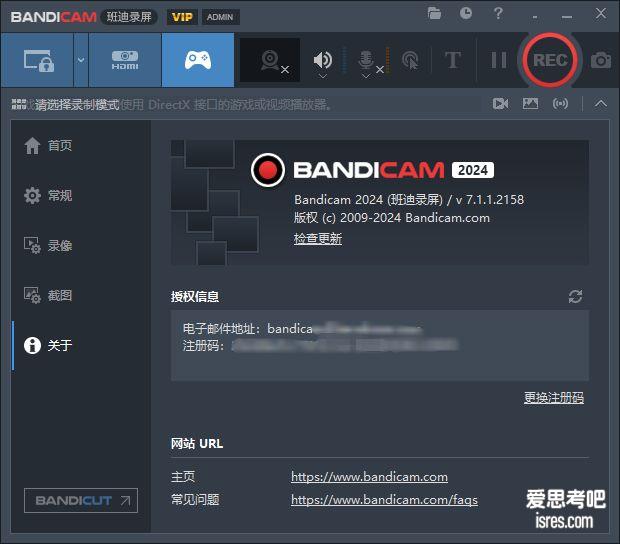620x544 pixels.
Task: Select HDMI device recording mode
Action: click(125, 60)
